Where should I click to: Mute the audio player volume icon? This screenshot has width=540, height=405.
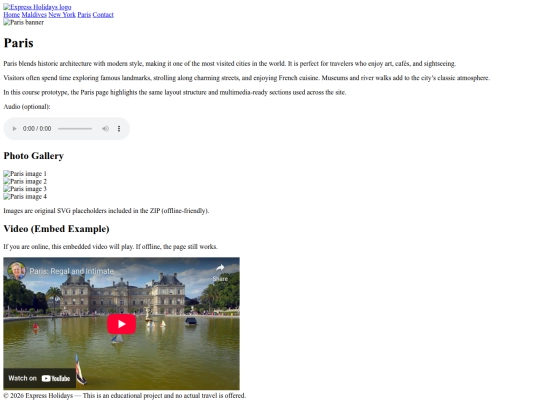[x=105, y=129]
